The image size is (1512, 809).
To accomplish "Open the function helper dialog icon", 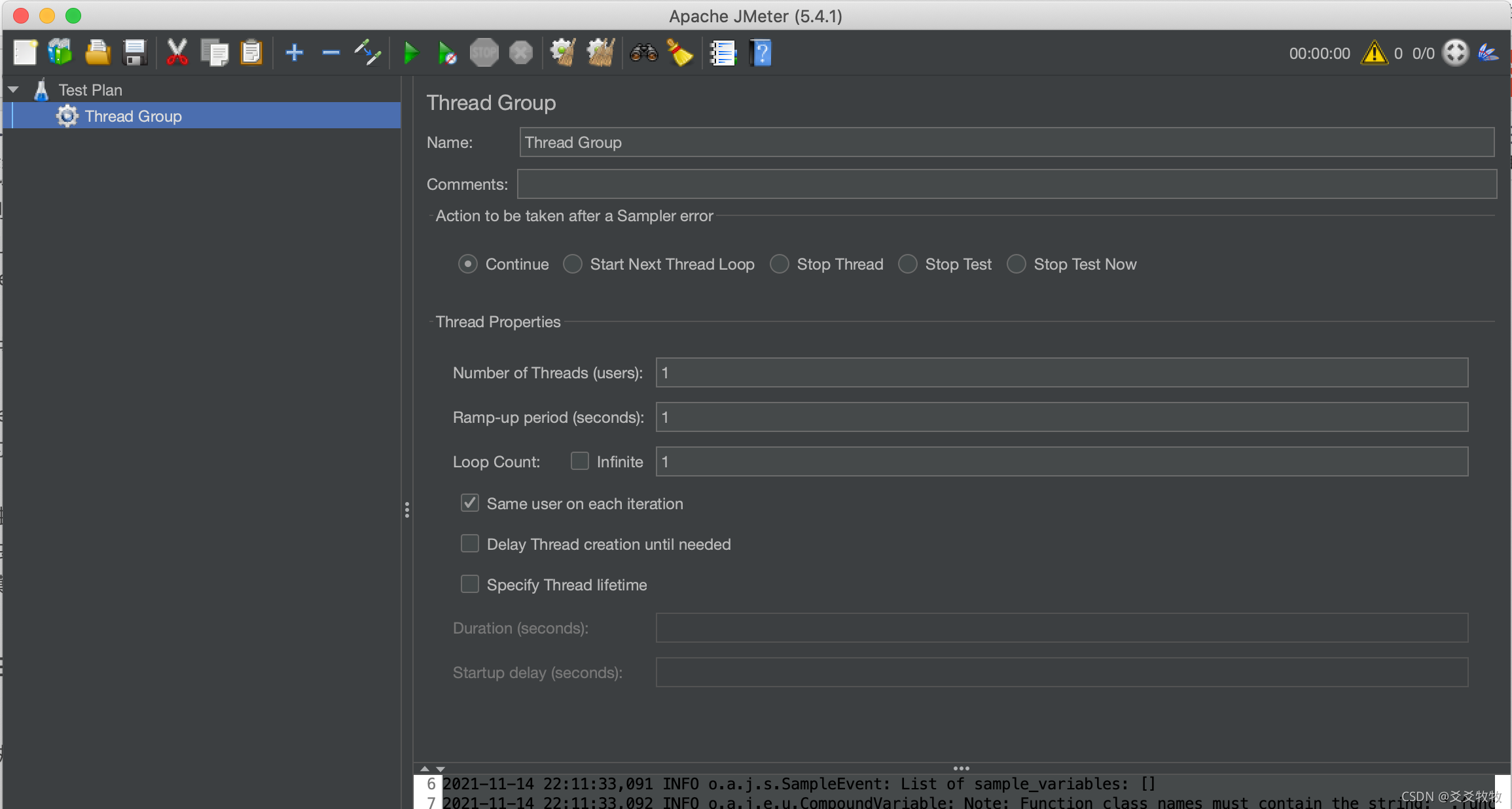I will pyautogui.click(x=723, y=53).
